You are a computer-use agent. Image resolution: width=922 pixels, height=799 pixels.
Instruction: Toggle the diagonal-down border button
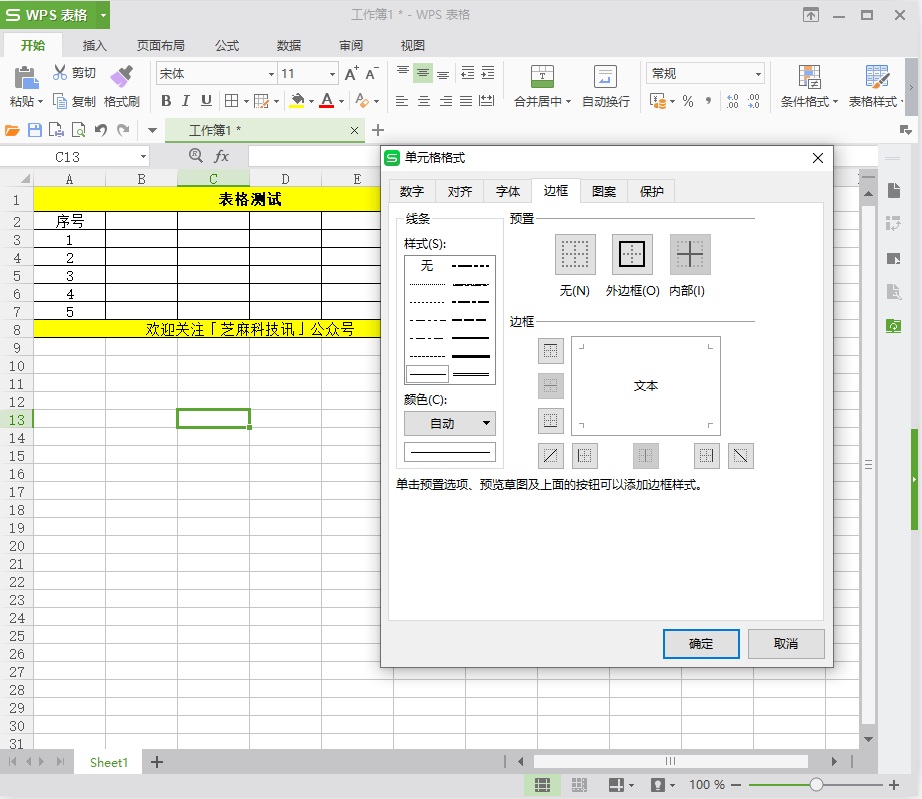740,456
